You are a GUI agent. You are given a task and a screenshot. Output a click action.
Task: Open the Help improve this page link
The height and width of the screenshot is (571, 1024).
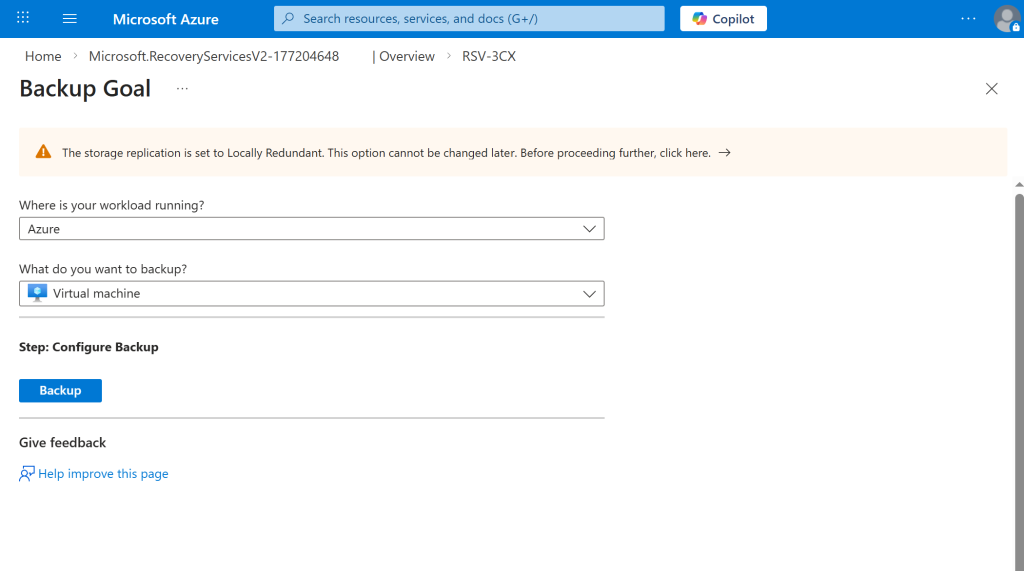(x=103, y=474)
